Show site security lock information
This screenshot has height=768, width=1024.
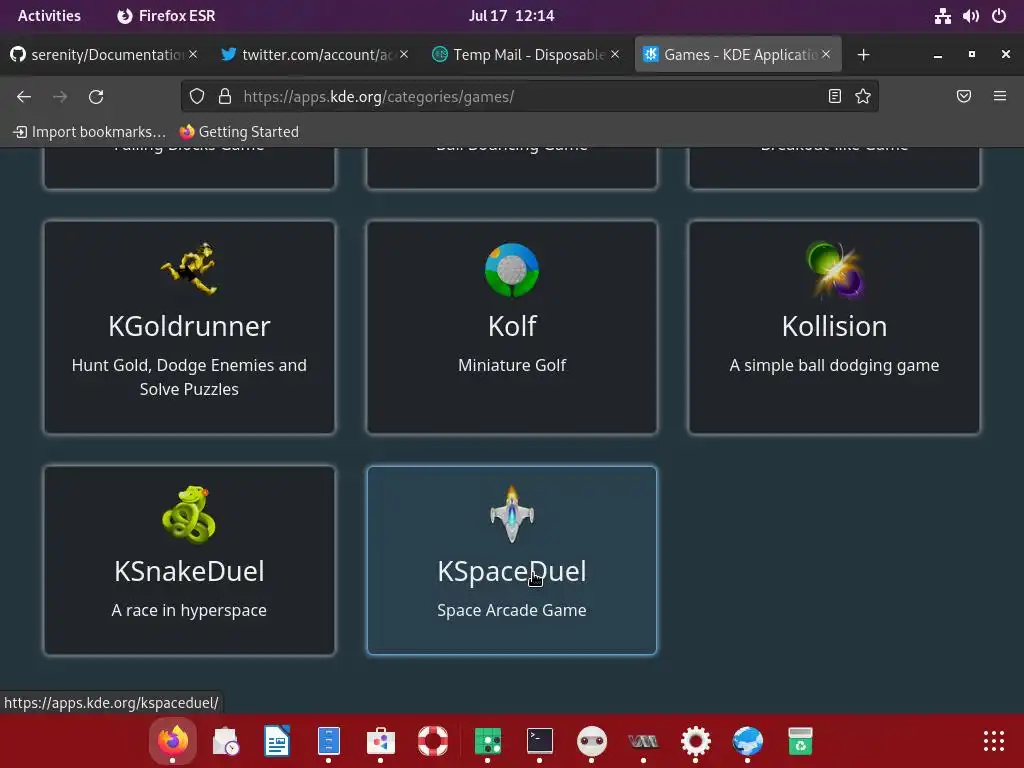(x=225, y=97)
